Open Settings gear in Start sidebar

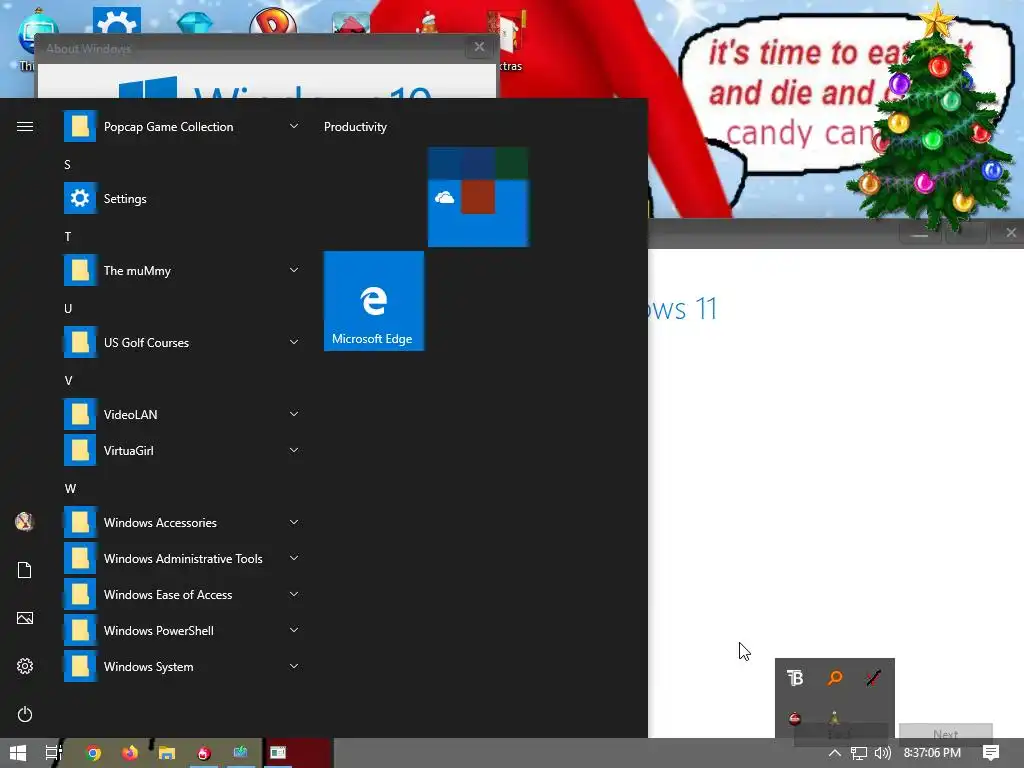point(25,666)
